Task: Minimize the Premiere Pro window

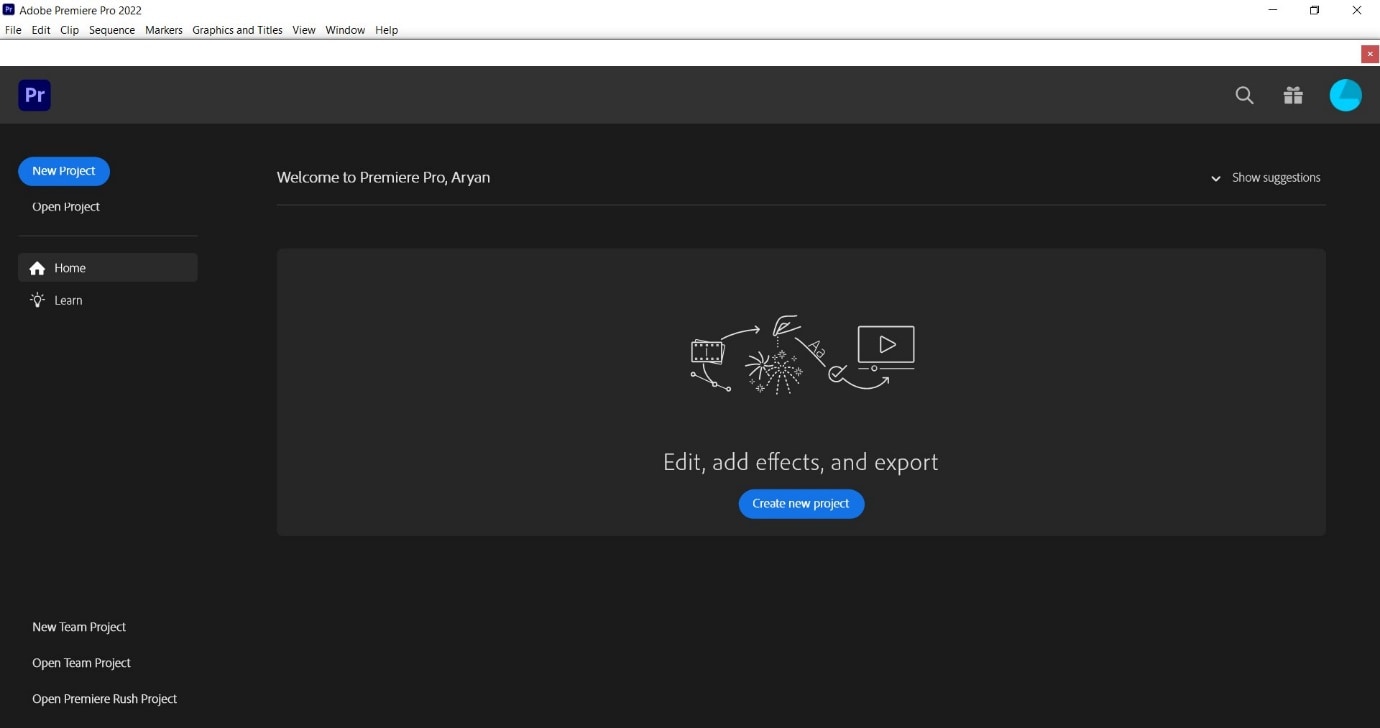Action: pos(1273,10)
